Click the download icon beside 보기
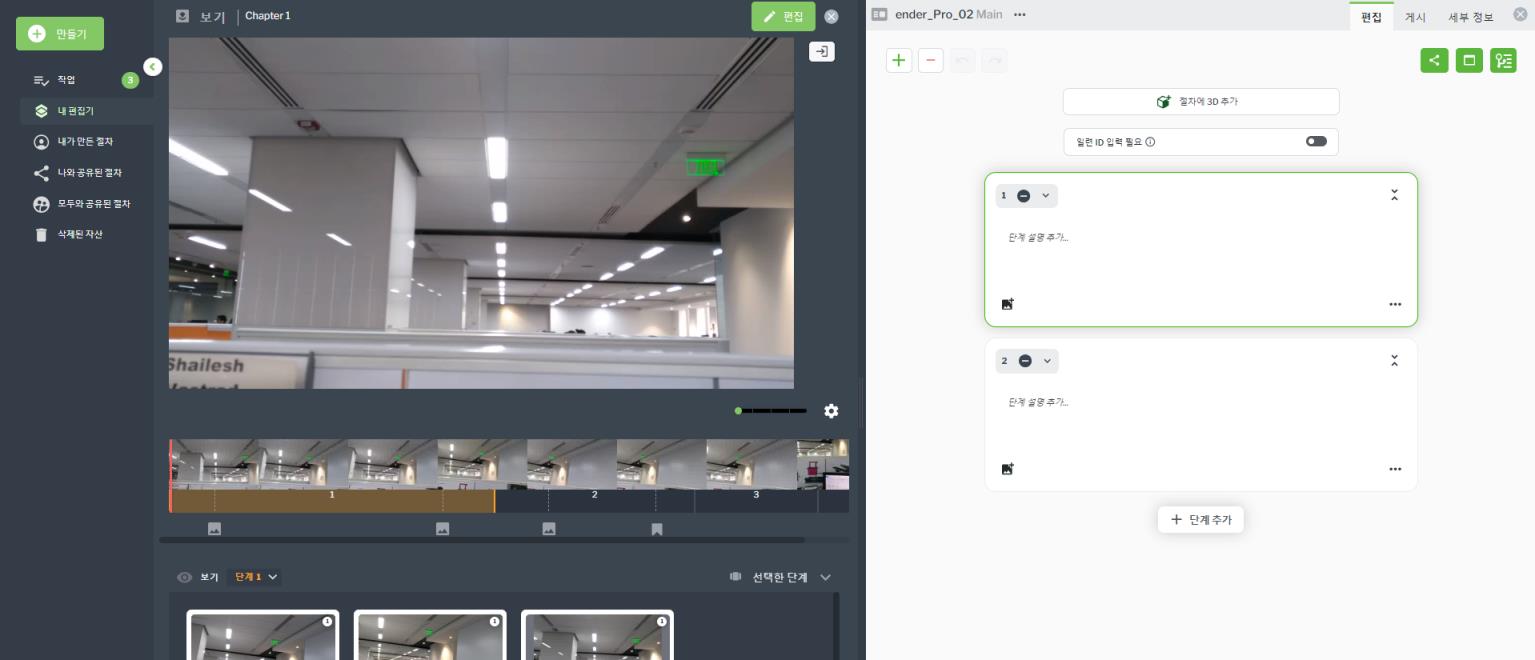 tap(182, 16)
